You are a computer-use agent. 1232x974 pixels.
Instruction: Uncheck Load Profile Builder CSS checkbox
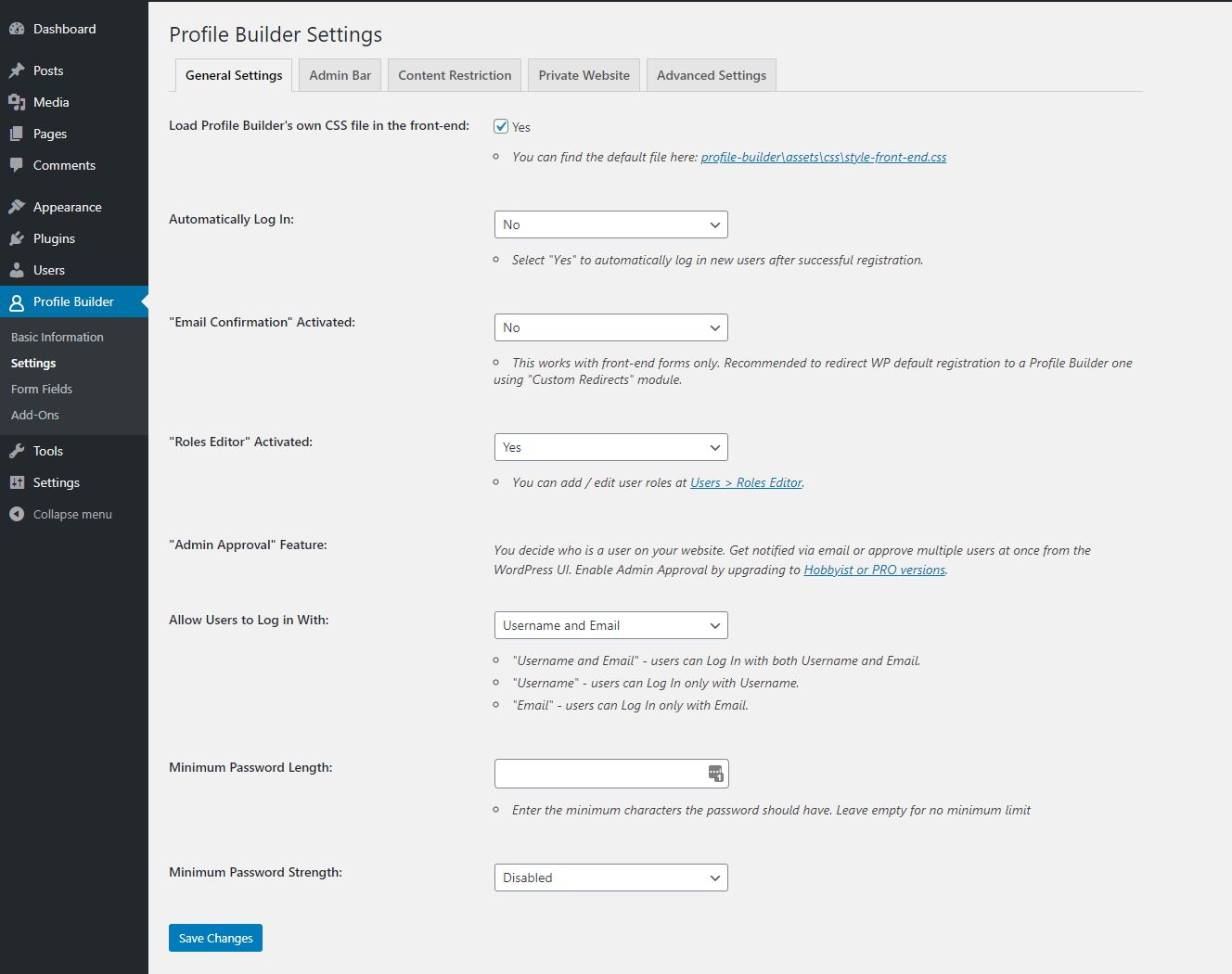tap(501, 126)
